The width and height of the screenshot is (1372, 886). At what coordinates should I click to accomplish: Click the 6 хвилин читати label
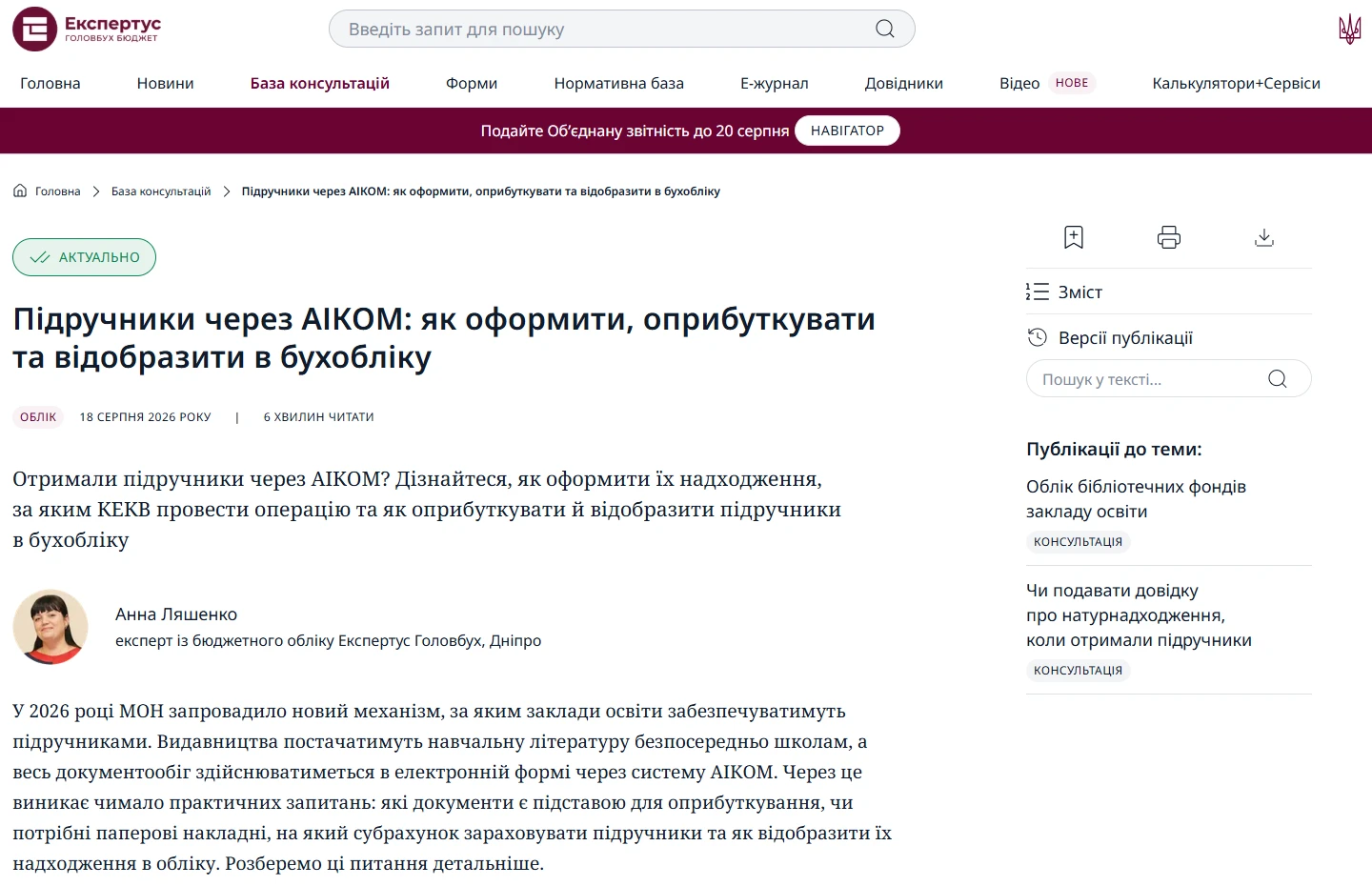click(x=319, y=417)
